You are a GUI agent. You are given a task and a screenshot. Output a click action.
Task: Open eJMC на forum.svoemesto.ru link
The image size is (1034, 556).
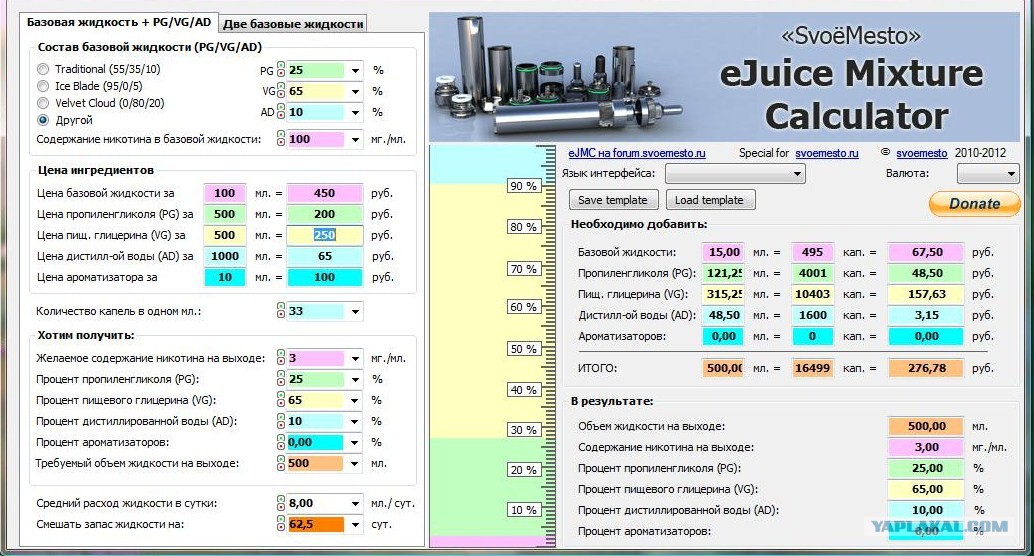click(x=636, y=153)
